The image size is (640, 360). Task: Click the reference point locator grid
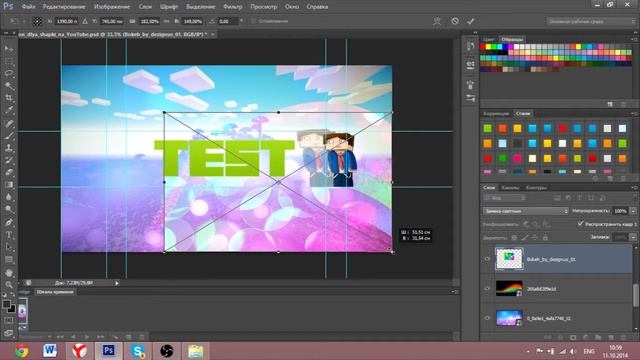(x=37, y=21)
